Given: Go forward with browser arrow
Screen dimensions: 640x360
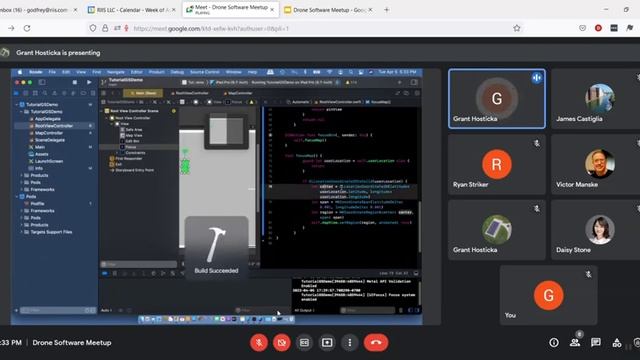Looking at the screenshot, I should coord(11,28).
